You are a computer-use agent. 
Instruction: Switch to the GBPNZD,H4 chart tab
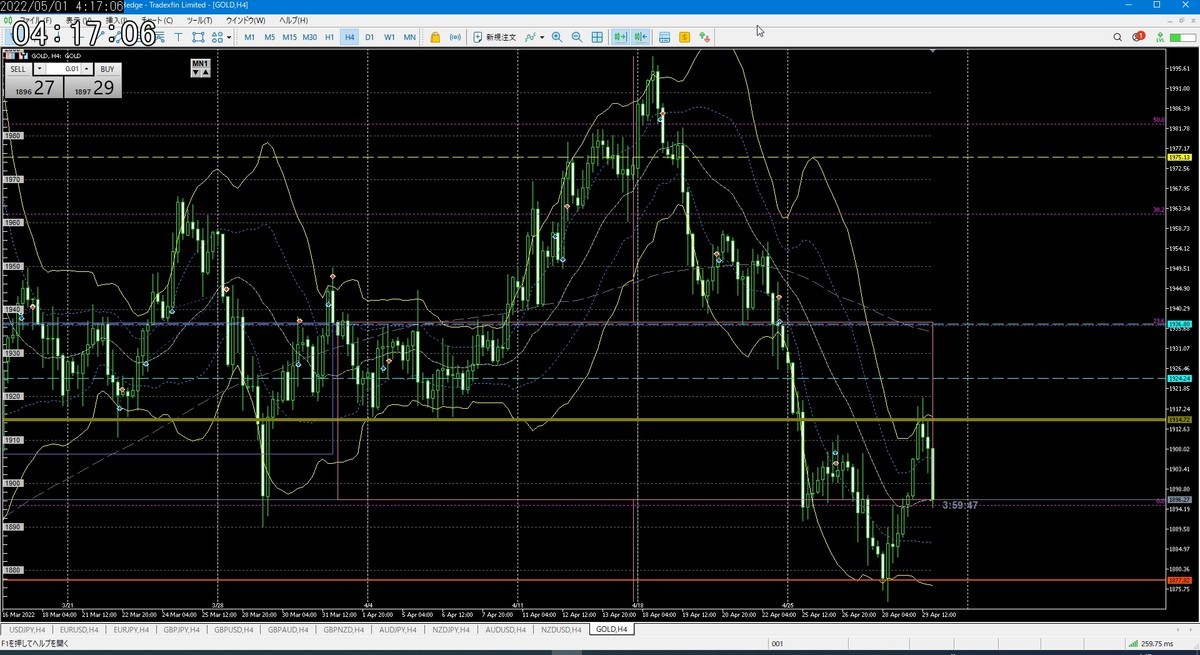pyautogui.click(x=345, y=629)
